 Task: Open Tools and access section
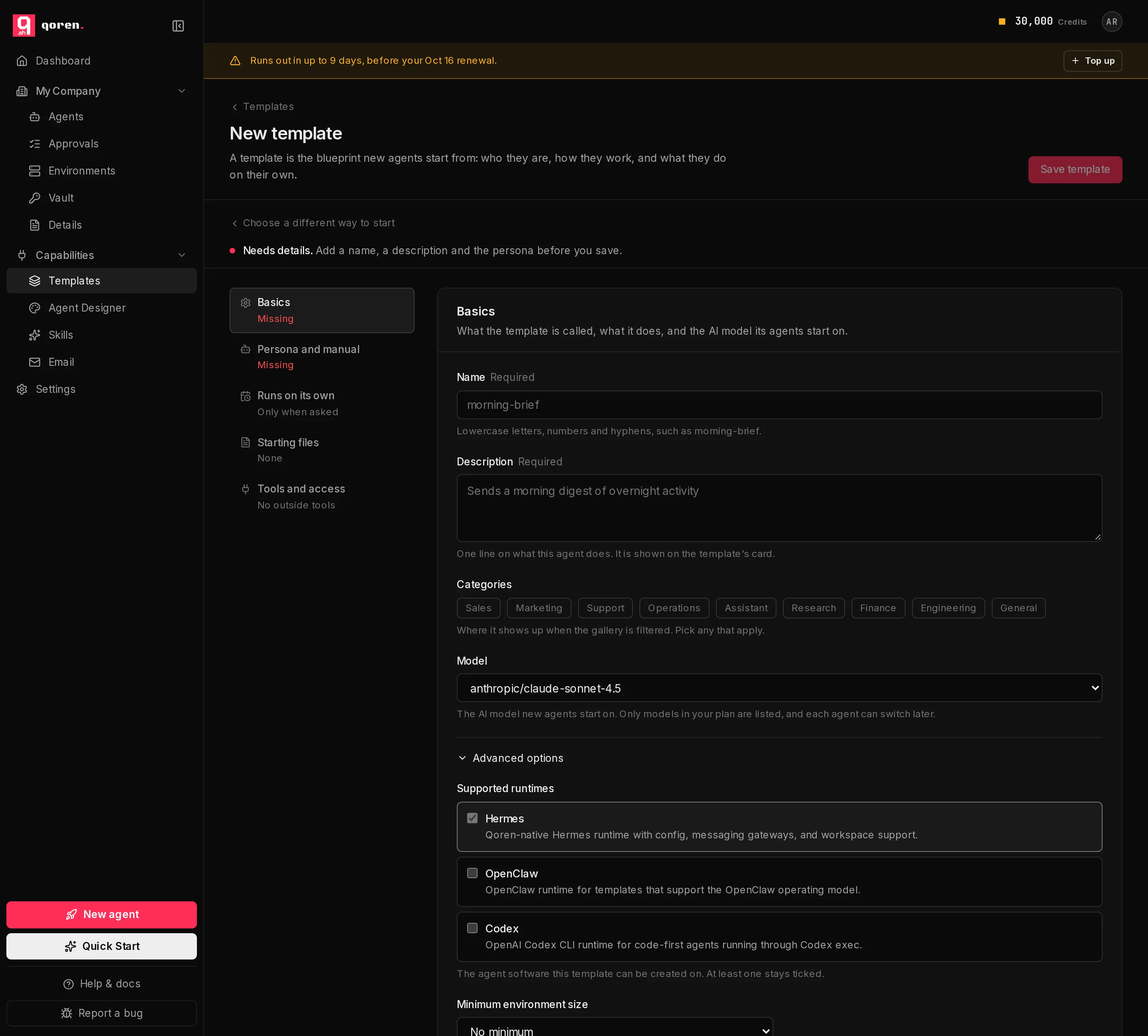click(322, 497)
